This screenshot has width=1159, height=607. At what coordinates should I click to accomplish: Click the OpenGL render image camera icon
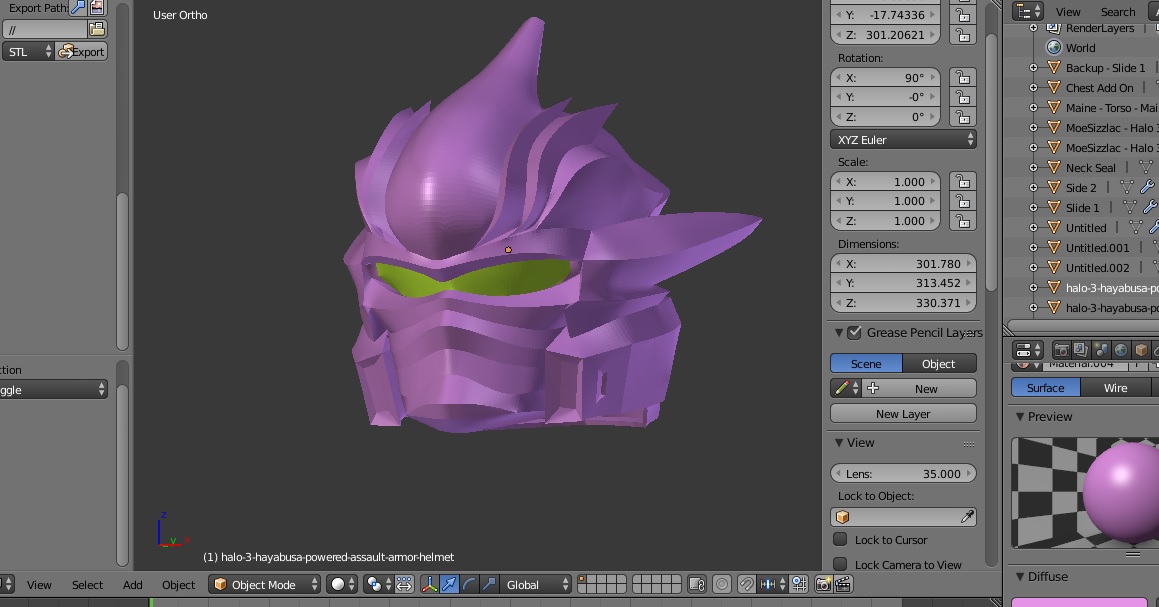tap(823, 584)
